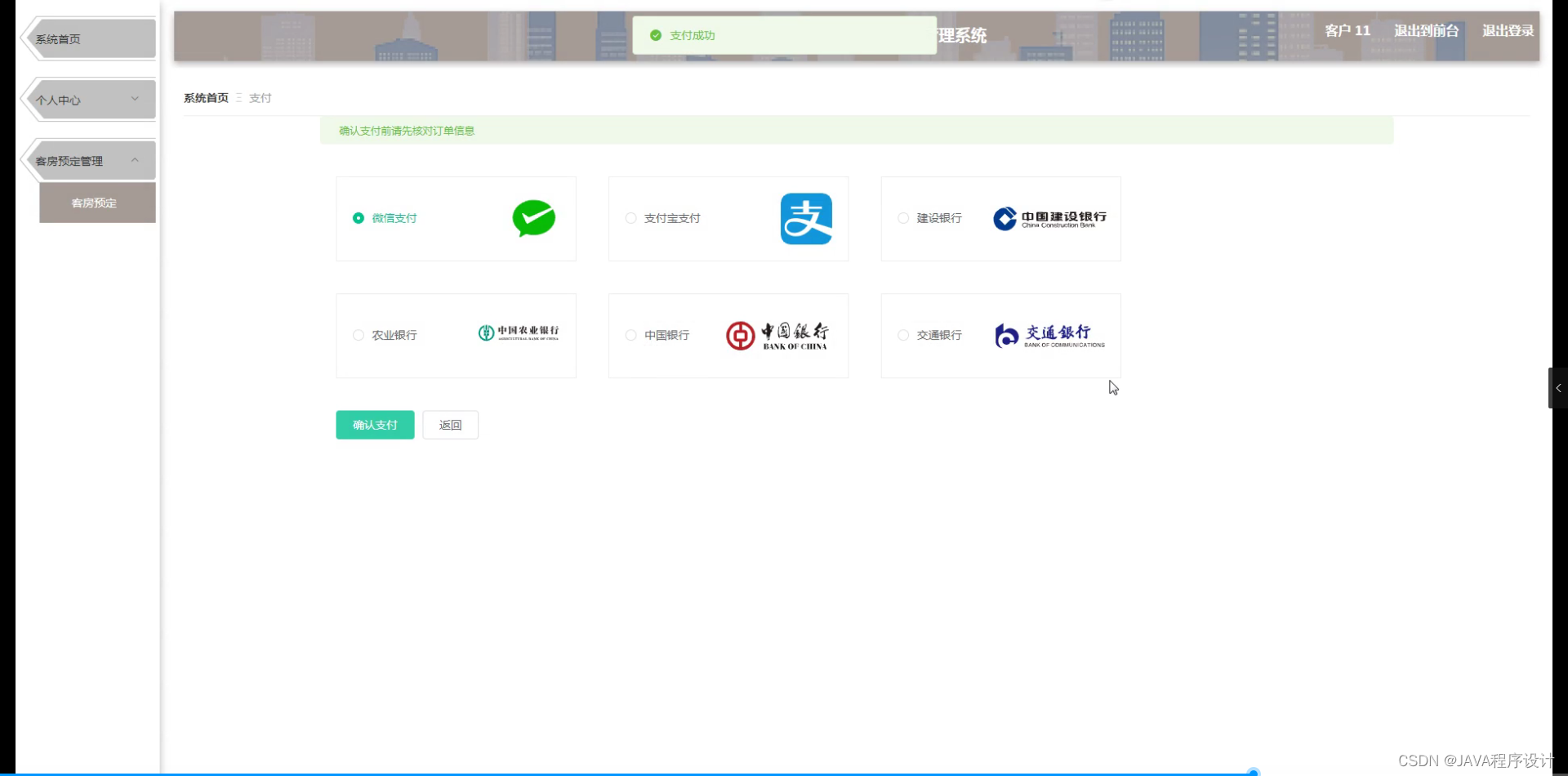
Task: Click the 客户 11 user label
Action: tap(1347, 31)
